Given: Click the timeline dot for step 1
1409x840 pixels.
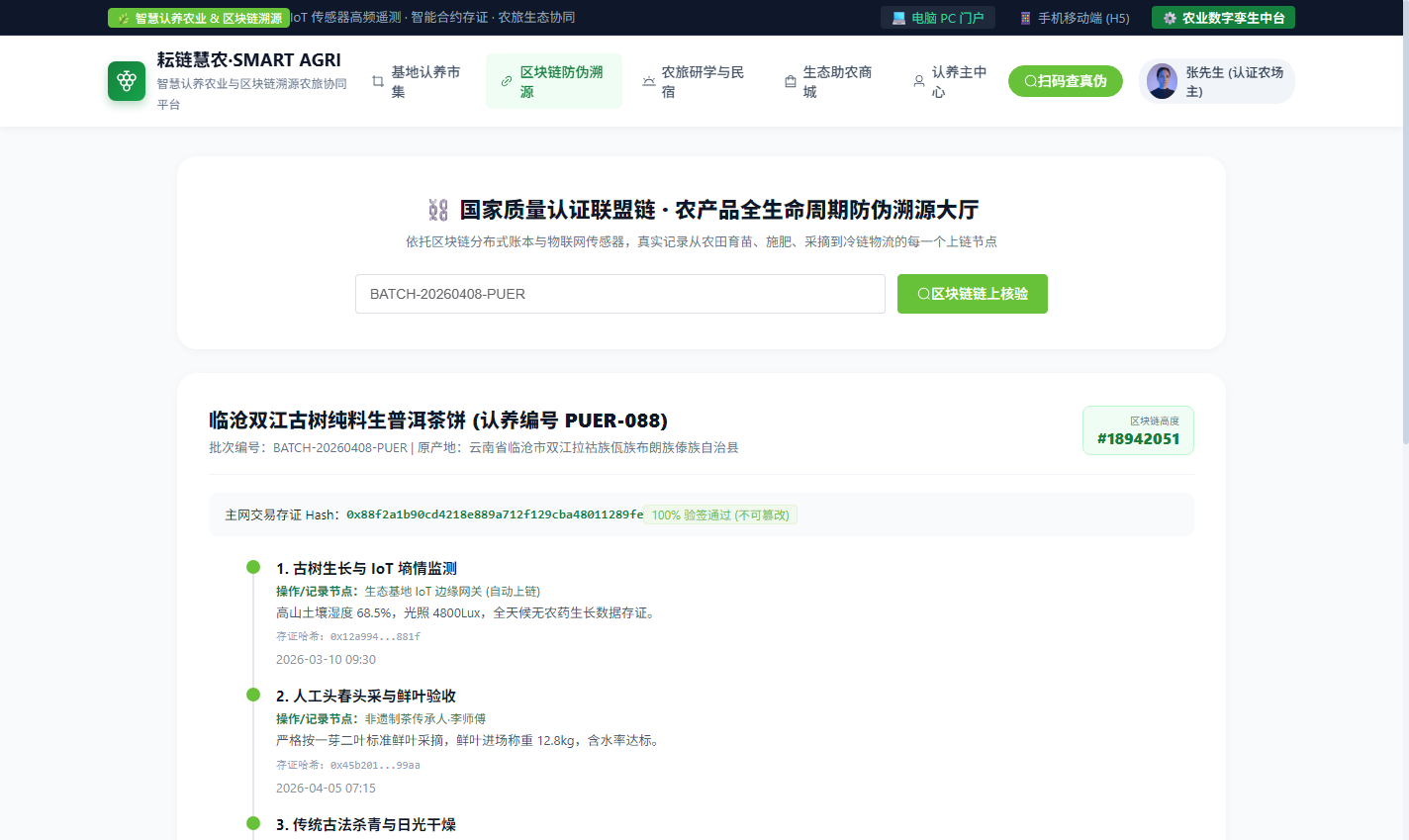Looking at the screenshot, I should point(253,567).
